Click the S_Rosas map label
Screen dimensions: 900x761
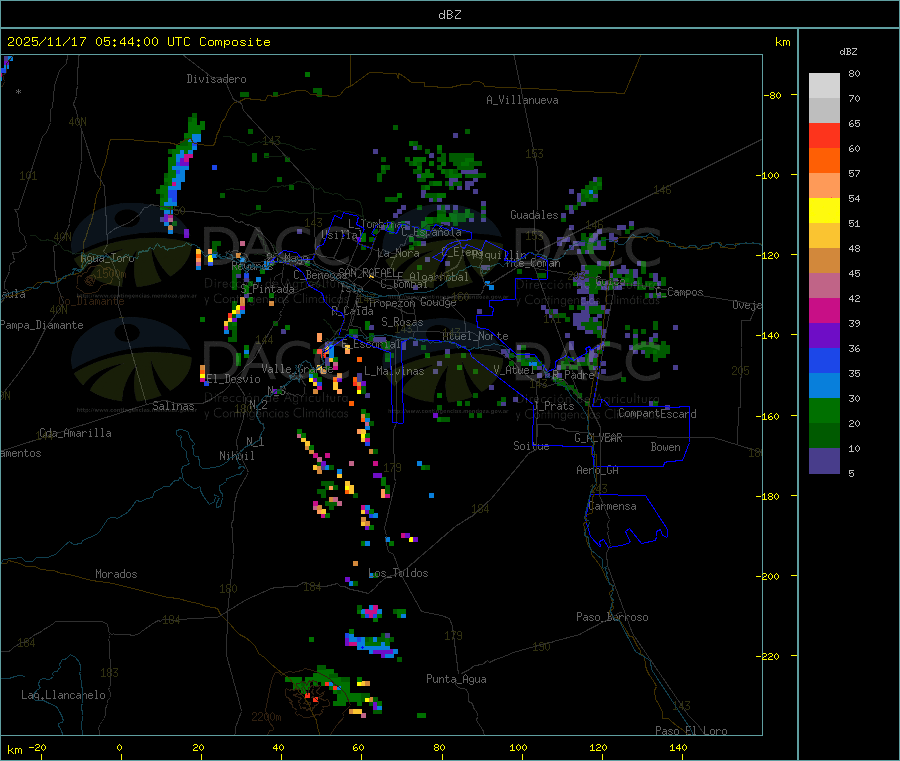402,322
